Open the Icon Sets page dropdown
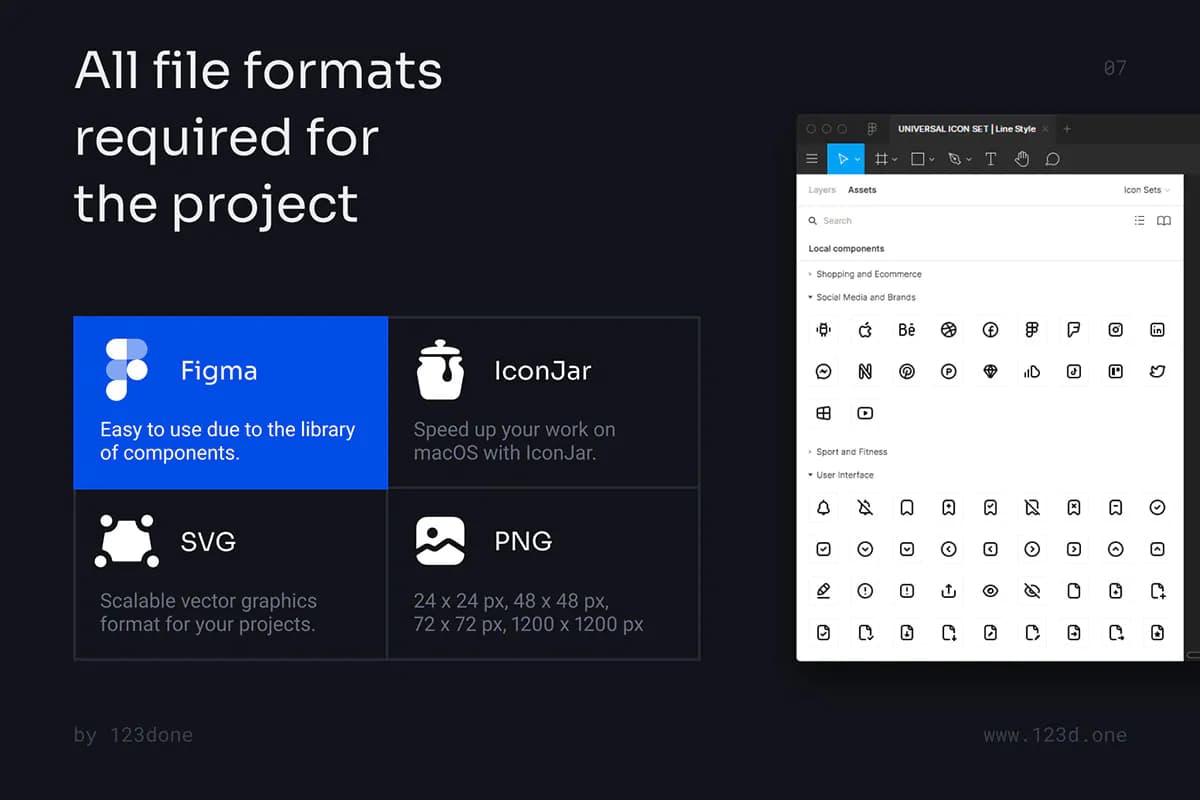The width and height of the screenshot is (1200, 800). (1147, 190)
